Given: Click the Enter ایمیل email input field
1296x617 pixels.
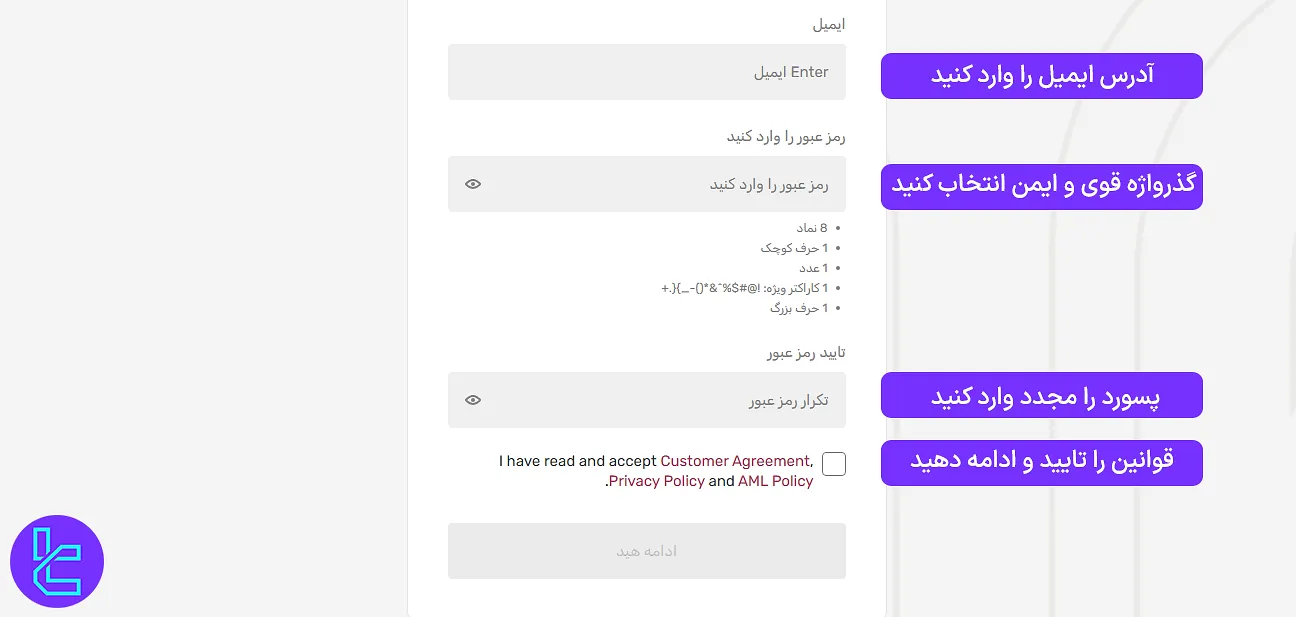Looking at the screenshot, I should click(x=646, y=71).
